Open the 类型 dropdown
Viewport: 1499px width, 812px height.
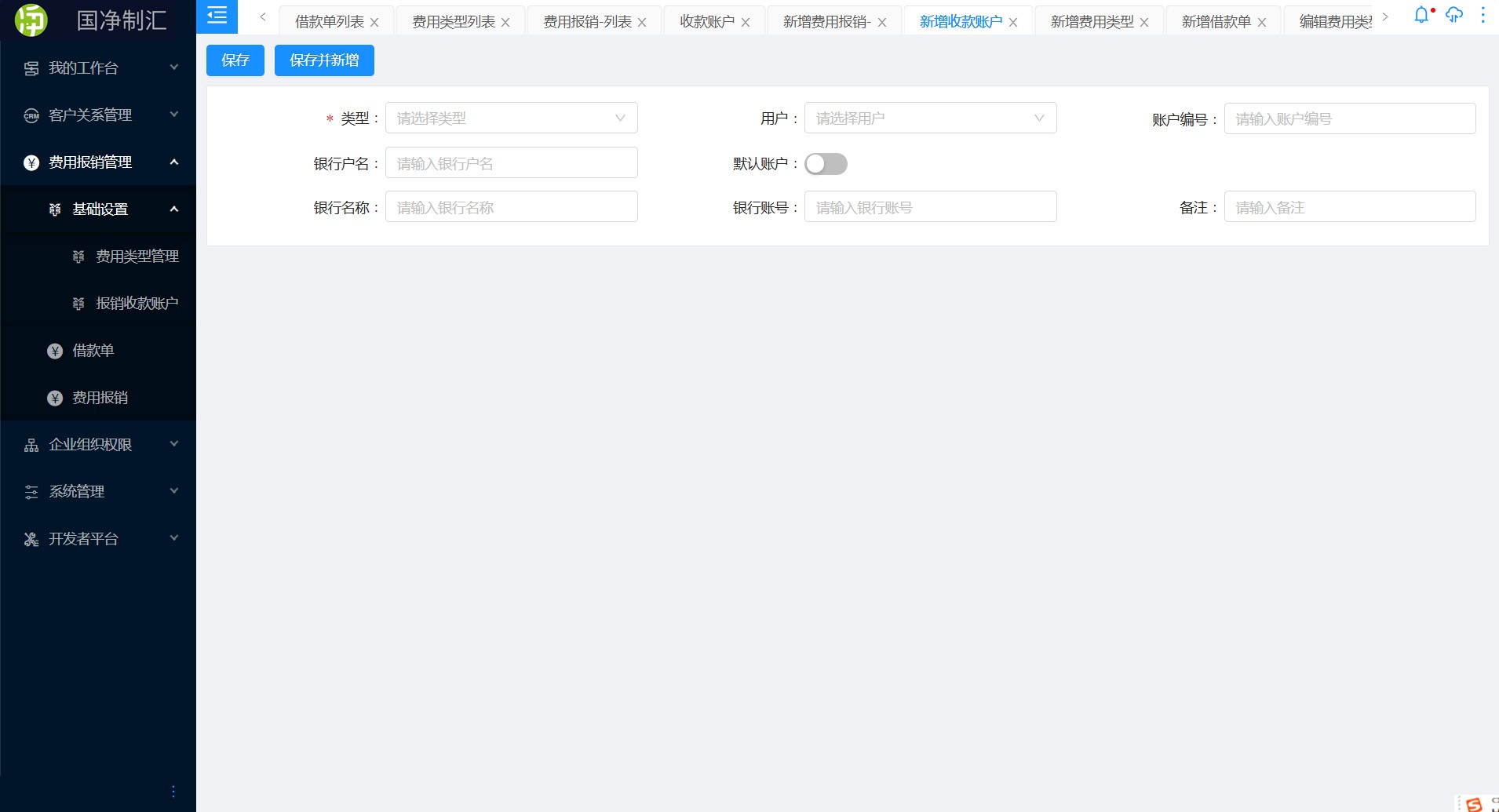[x=511, y=118]
